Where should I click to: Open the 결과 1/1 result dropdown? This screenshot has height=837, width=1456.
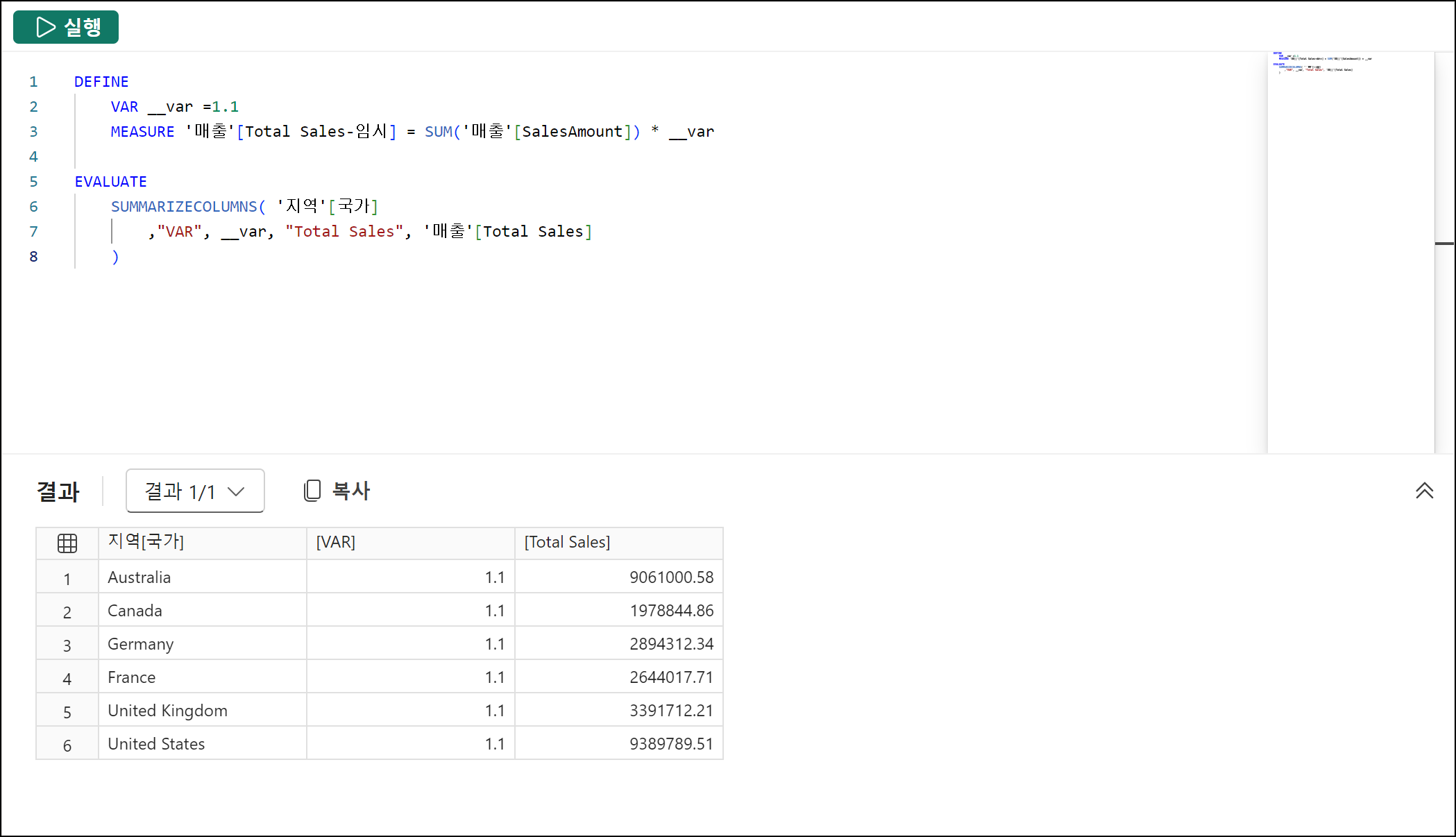click(x=194, y=491)
